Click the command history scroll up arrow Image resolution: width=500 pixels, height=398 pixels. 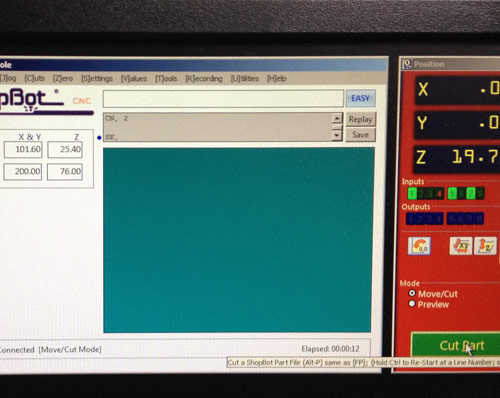(337, 118)
